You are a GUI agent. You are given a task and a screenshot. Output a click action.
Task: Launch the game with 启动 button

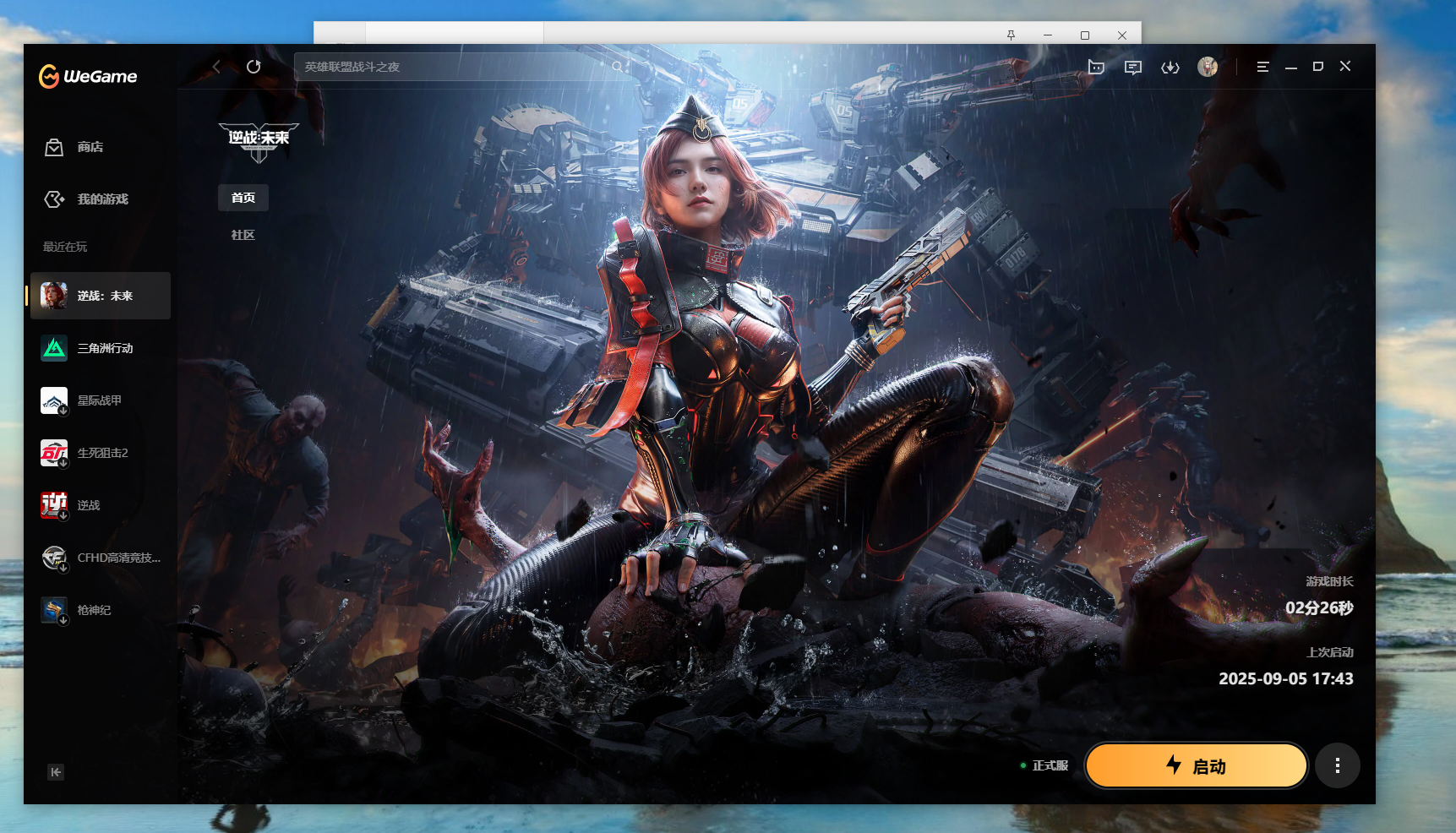(x=1196, y=765)
